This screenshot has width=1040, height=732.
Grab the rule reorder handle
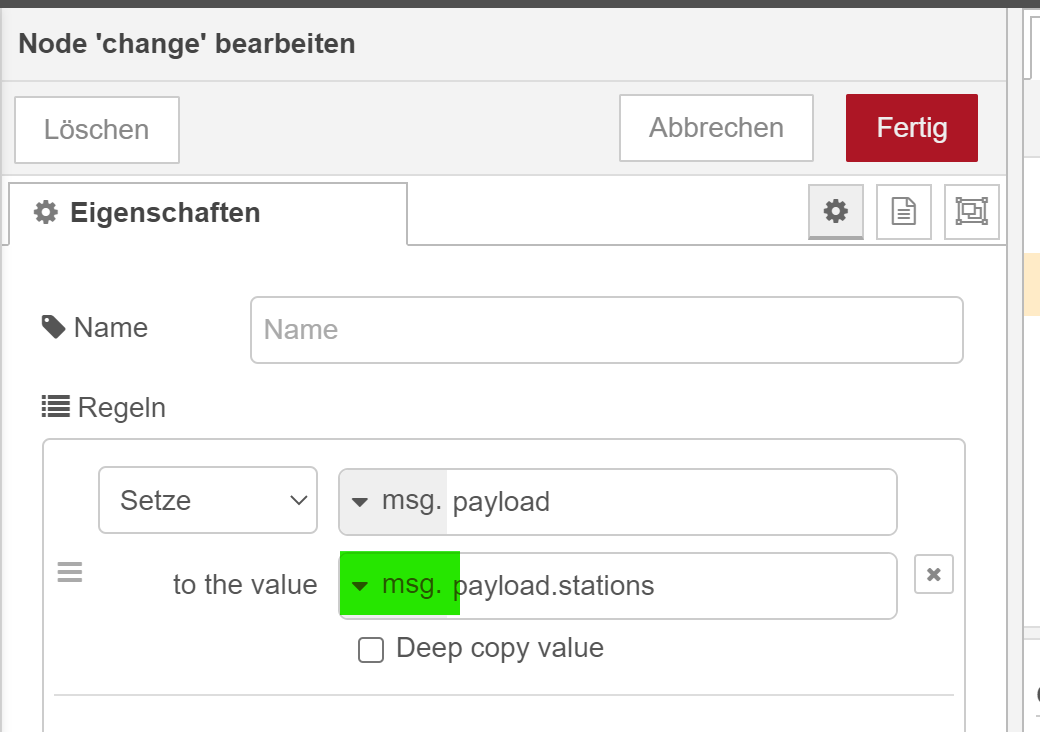pyautogui.click(x=69, y=573)
